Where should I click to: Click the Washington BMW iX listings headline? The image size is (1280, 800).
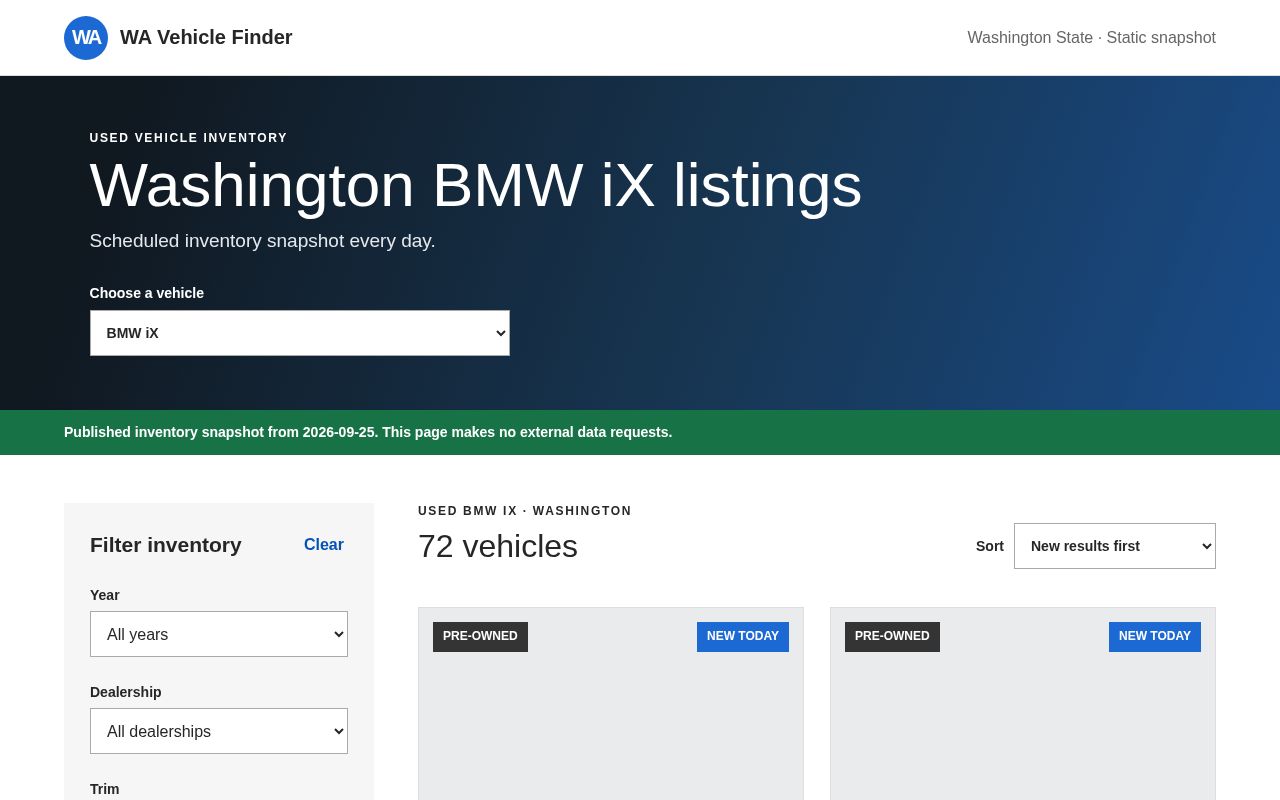476,185
